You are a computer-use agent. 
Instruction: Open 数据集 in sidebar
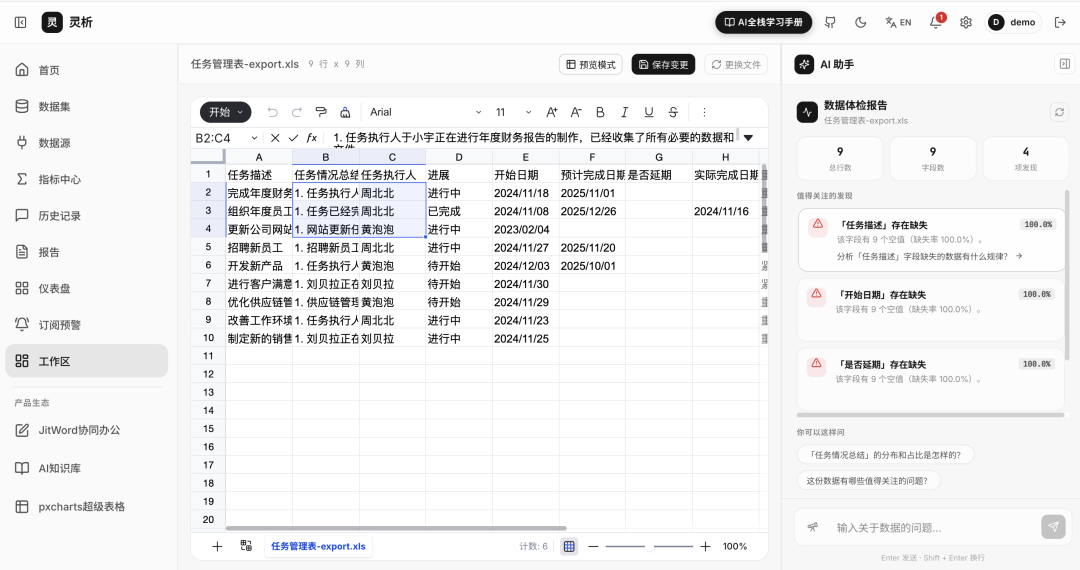(86, 107)
